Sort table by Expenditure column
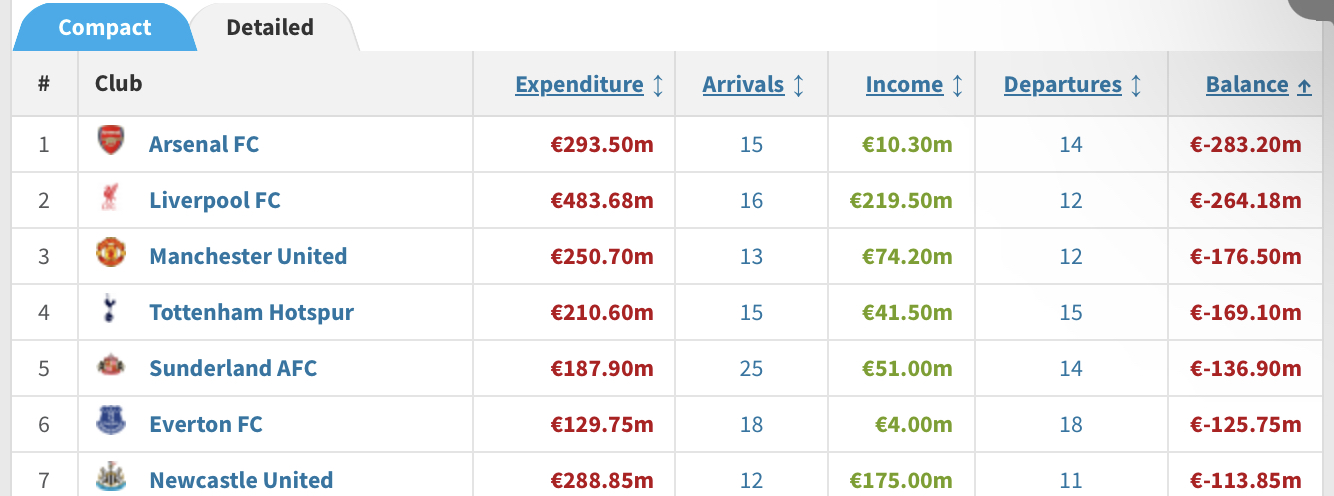 [x=579, y=85]
